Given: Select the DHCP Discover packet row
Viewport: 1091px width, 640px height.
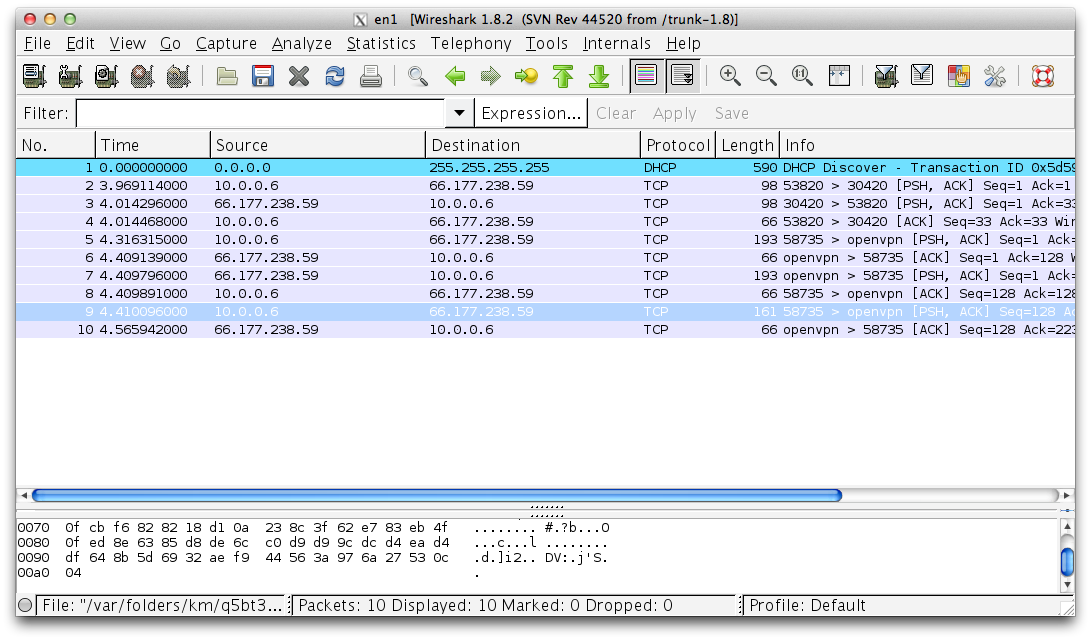Looking at the screenshot, I should (546, 168).
